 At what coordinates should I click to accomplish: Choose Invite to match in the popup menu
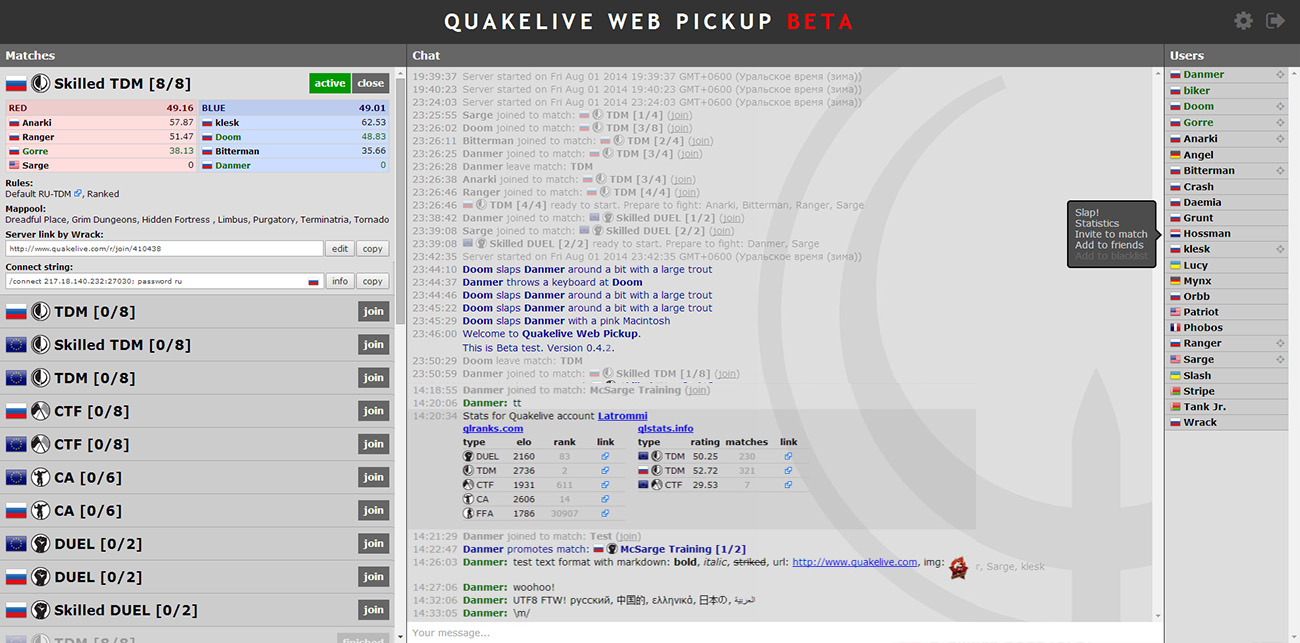1111,234
